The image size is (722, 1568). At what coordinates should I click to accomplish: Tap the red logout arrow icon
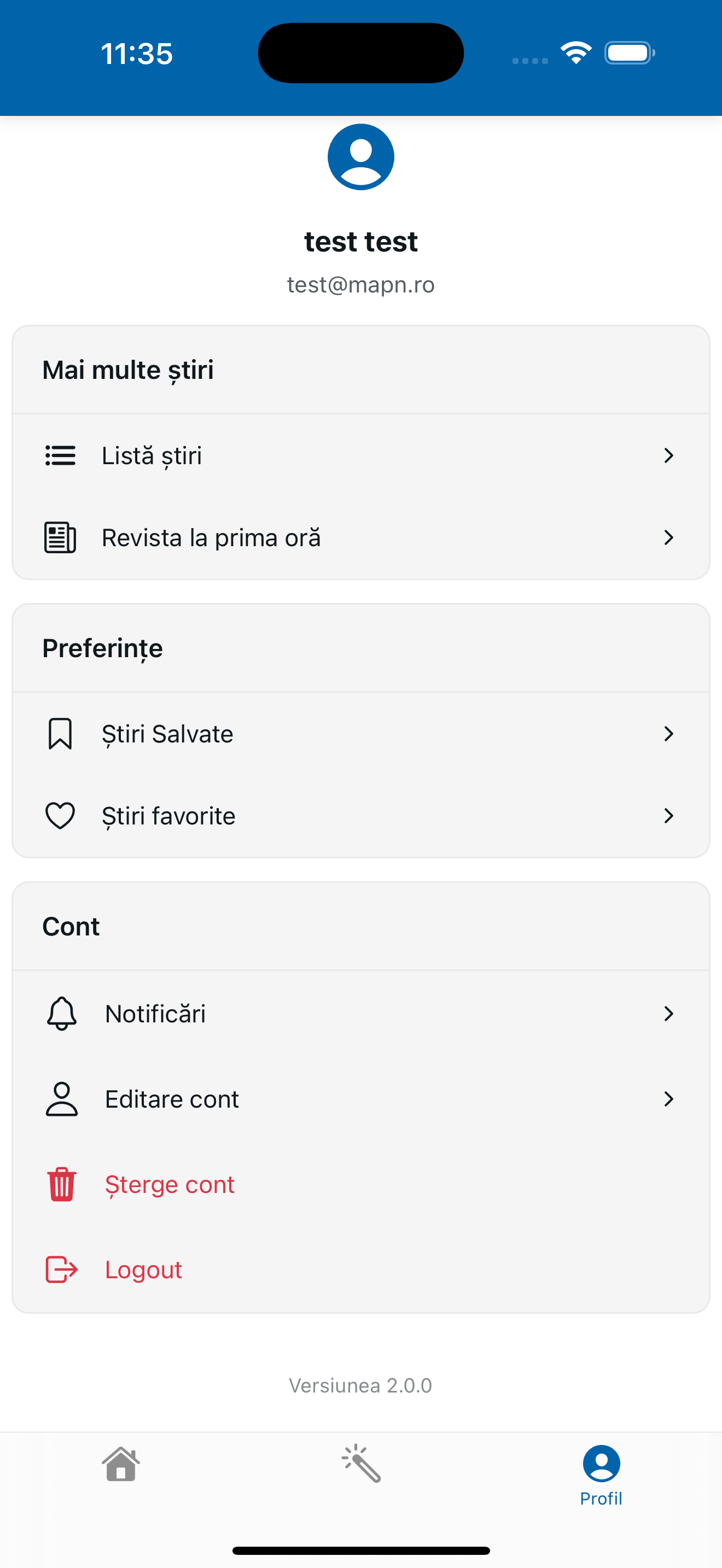point(61,1269)
